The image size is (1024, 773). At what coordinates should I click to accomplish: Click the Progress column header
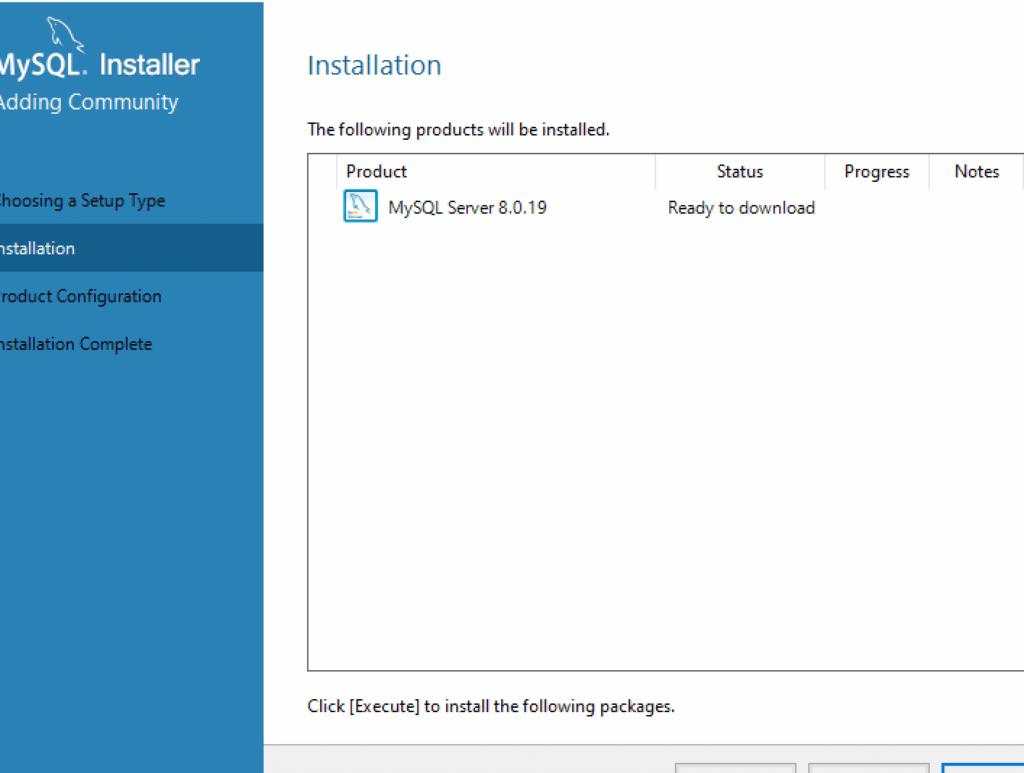pyautogui.click(x=876, y=172)
